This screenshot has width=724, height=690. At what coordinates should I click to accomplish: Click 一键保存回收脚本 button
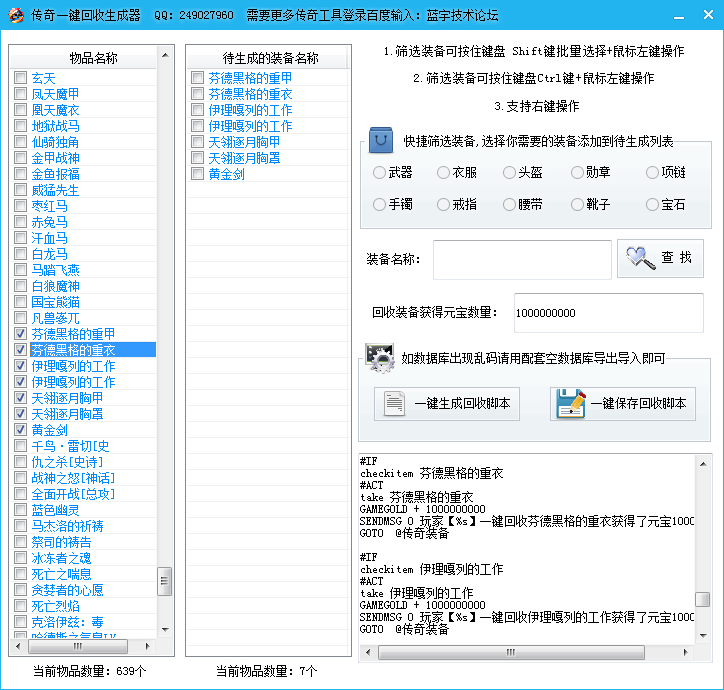(x=625, y=404)
